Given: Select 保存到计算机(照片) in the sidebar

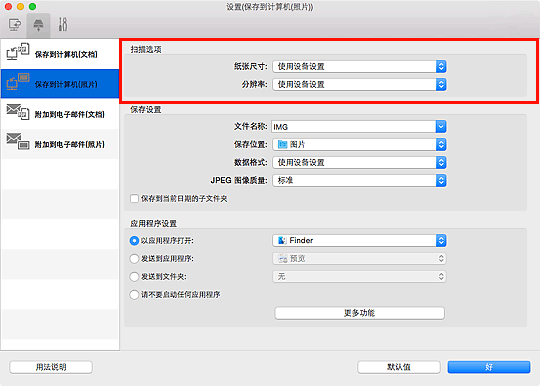Looking at the screenshot, I should point(60,84).
